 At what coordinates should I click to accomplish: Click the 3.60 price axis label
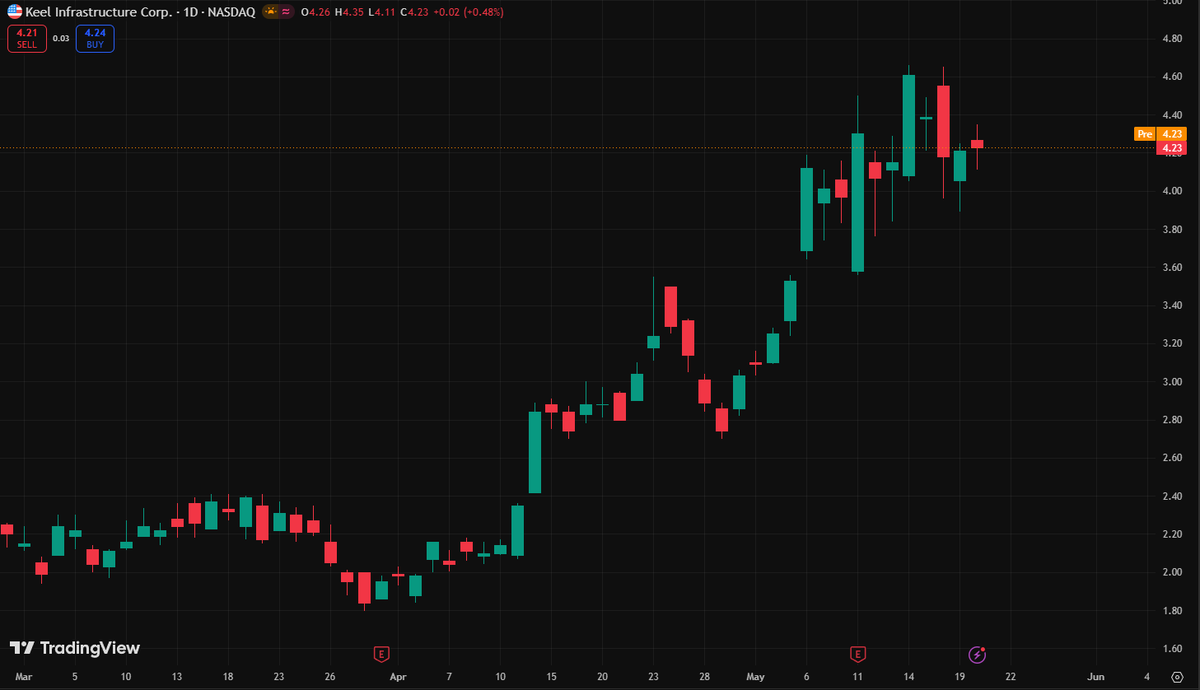tap(1173, 267)
